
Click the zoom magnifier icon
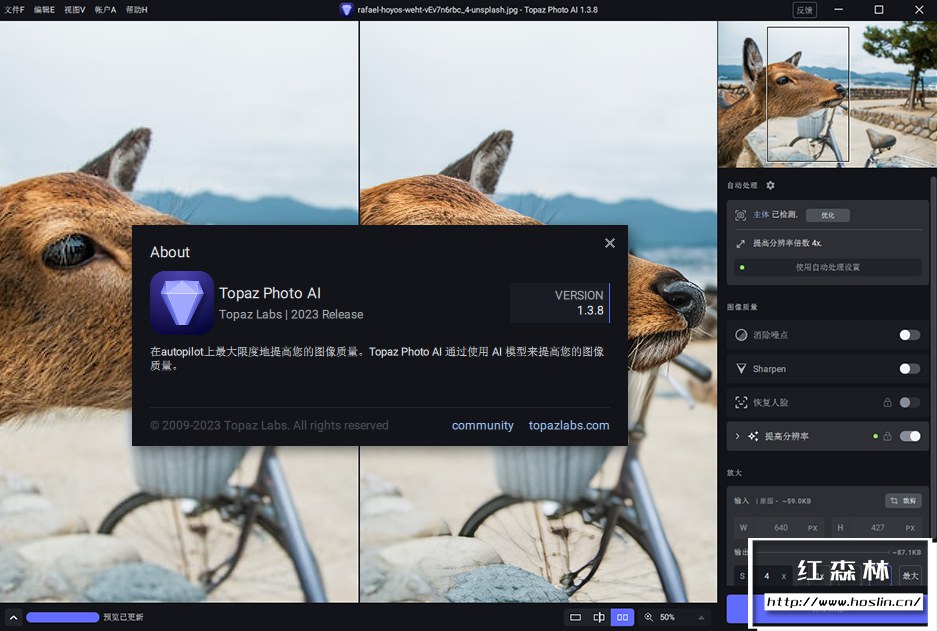[x=648, y=617]
